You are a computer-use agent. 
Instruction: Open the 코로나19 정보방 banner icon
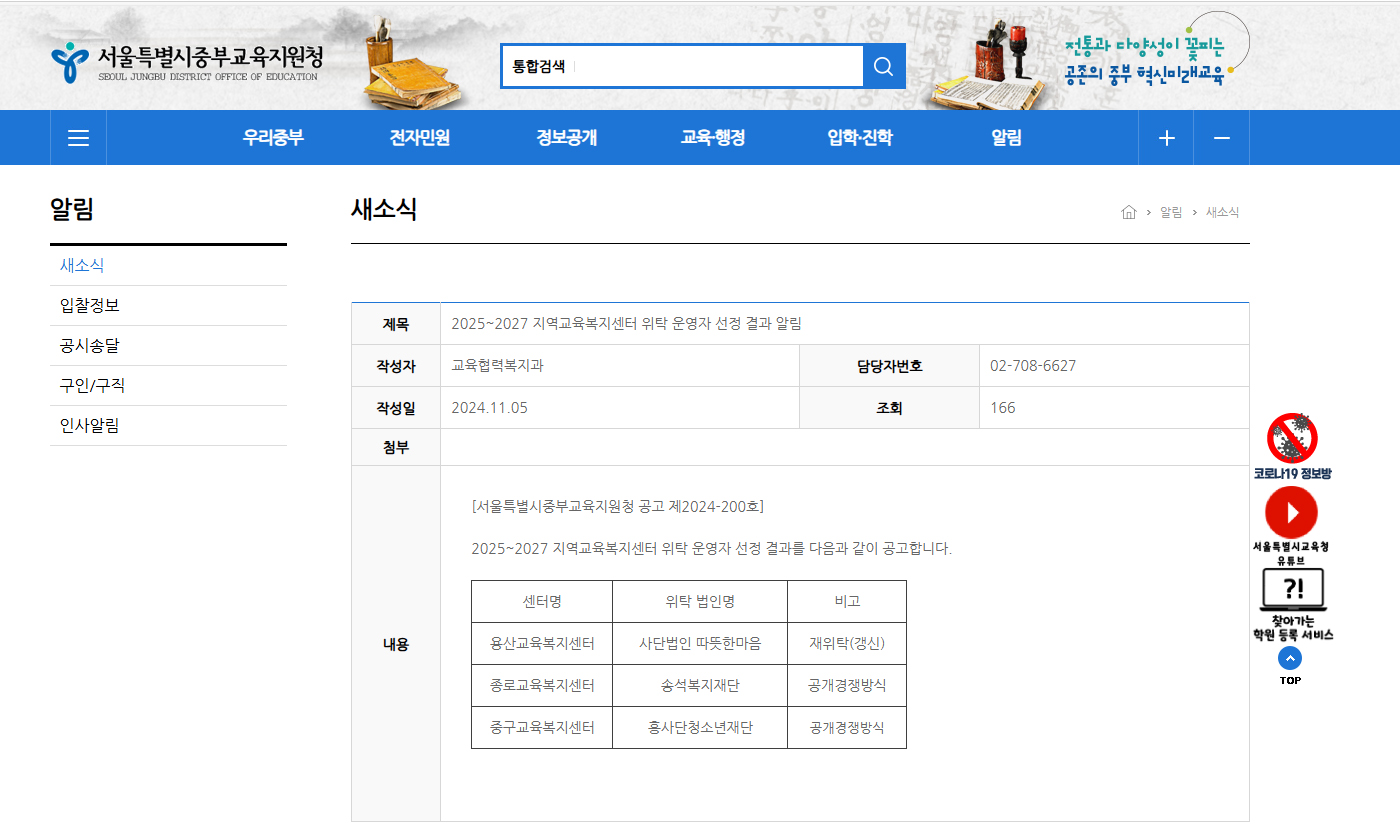click(1292, 447)
